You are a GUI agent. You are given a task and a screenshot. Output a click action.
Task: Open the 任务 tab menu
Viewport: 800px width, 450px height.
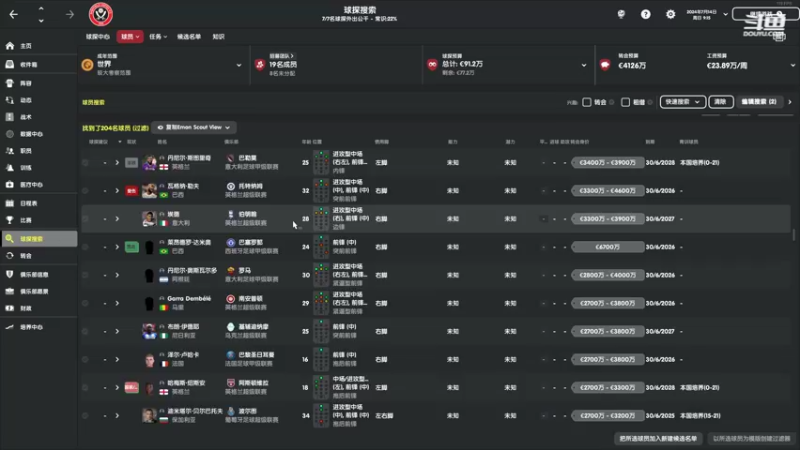pyautogui.click(x=158, y=37)
